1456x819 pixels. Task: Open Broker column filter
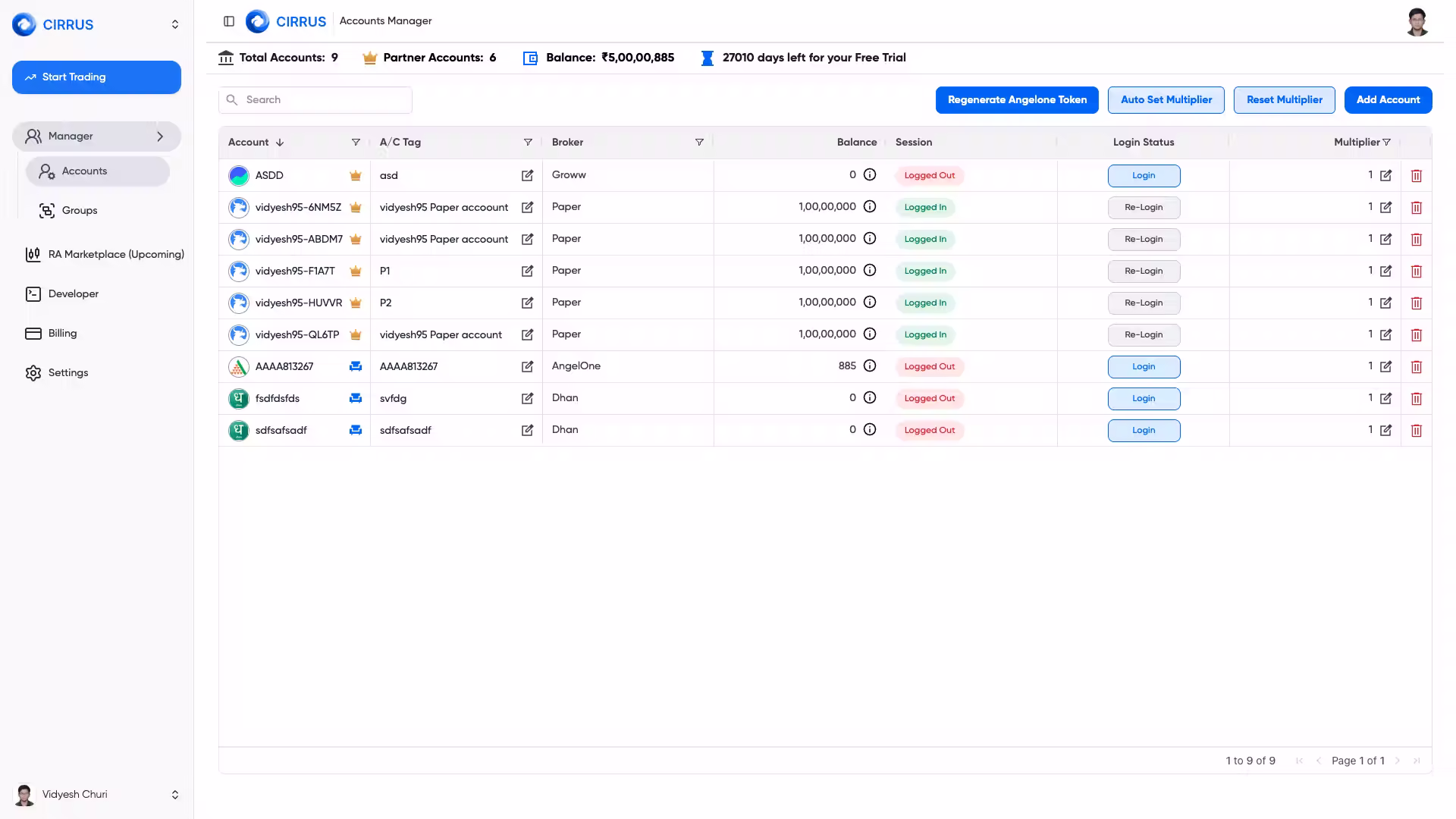coord(699,143)
